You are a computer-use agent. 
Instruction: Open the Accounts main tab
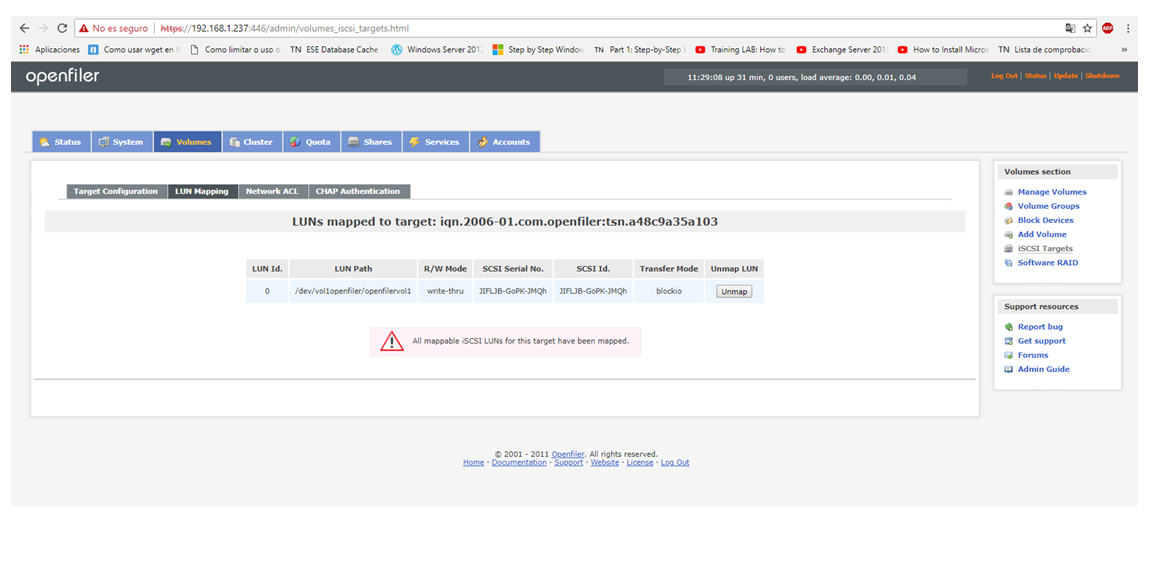(x=504, y=142)
